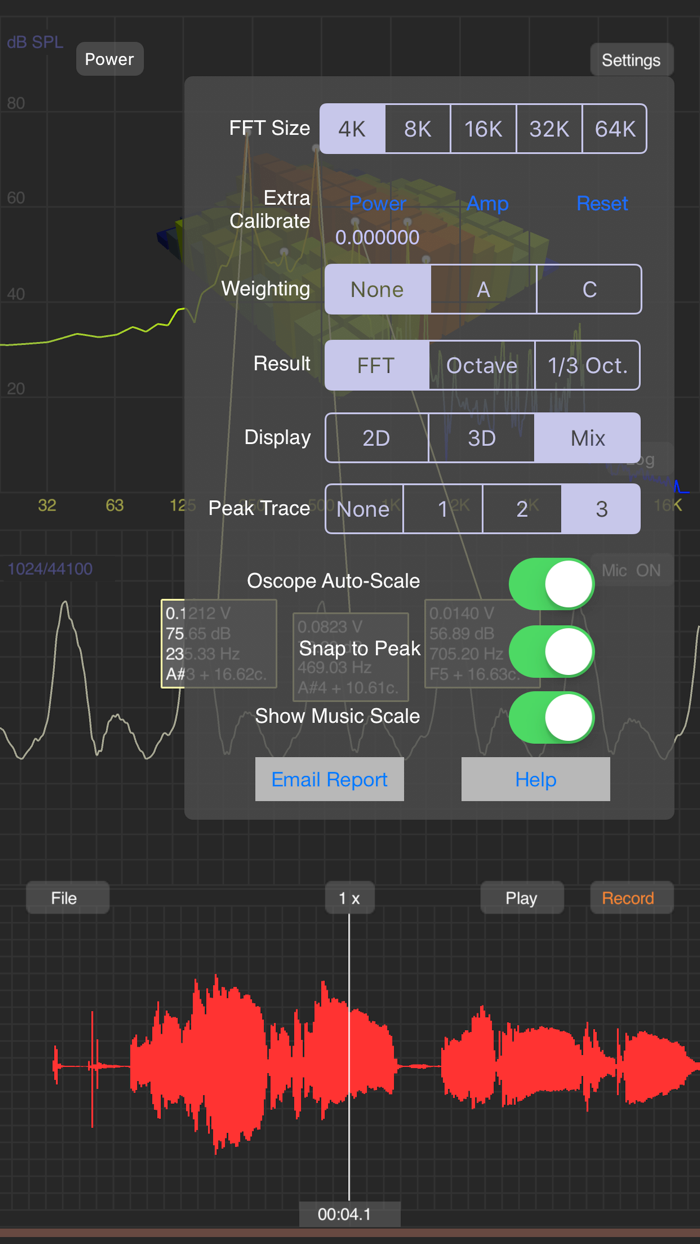Open the Settings panel

coord(631,59)
